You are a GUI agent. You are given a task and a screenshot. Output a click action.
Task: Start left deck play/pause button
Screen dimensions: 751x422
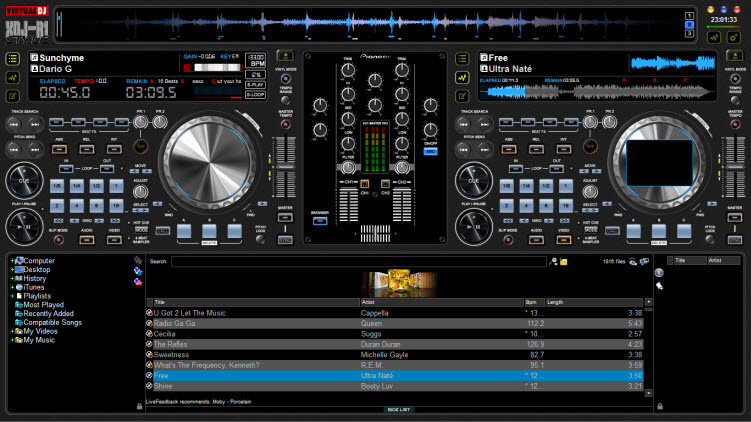(24, 227)
